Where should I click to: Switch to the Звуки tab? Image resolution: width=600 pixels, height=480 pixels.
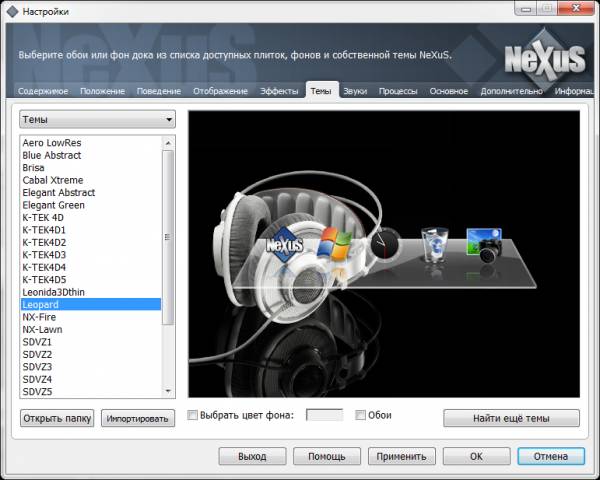(x=355, y=91)
